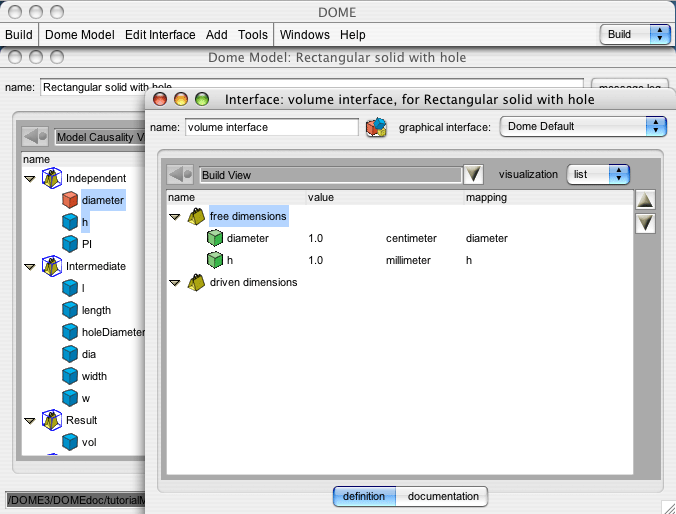
Task: Click the blue cube icon beside PI
Action: (x=70, y=244)
